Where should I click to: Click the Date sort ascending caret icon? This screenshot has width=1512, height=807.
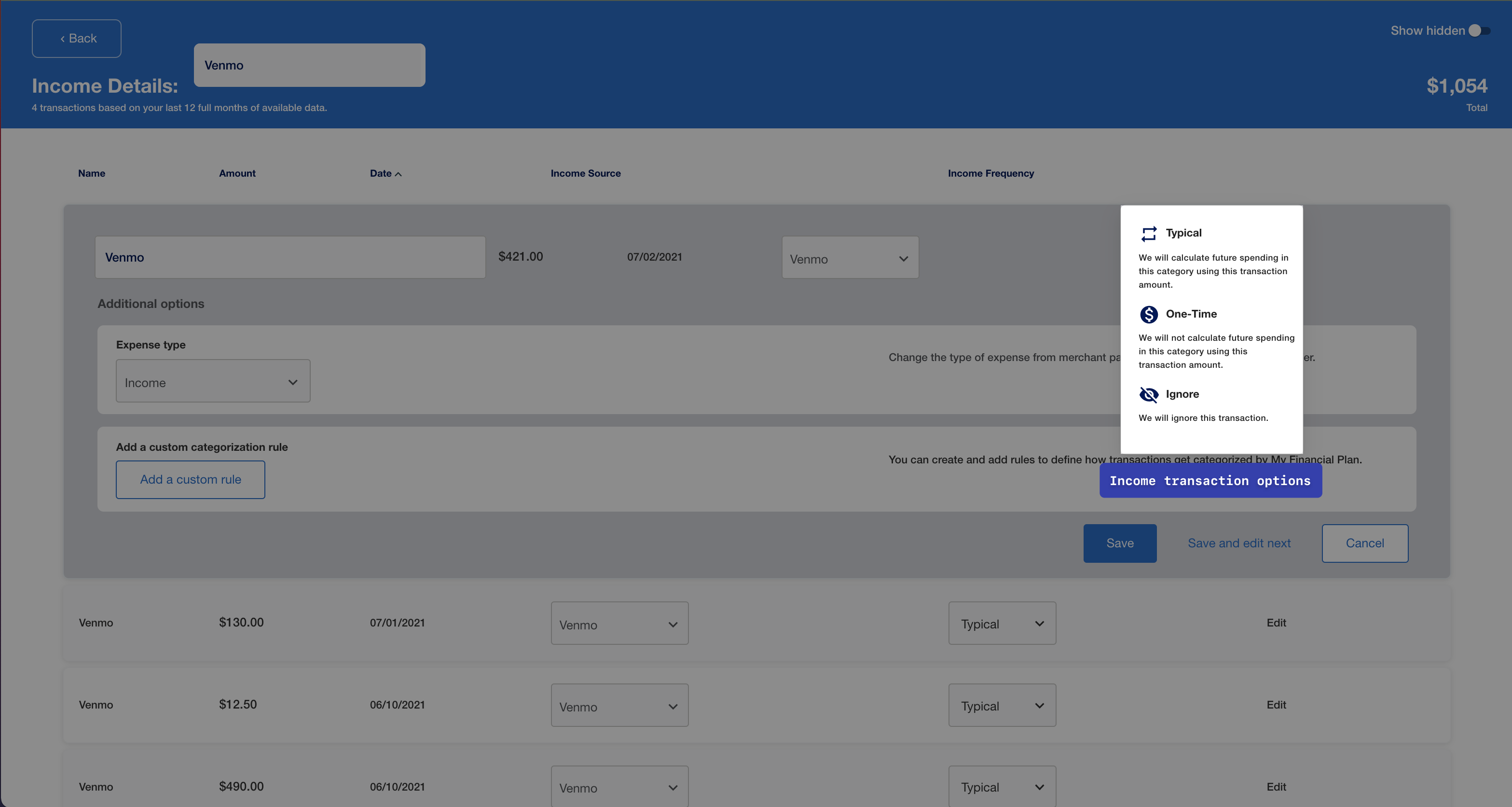pyautogui.click(x=399, y=174)
